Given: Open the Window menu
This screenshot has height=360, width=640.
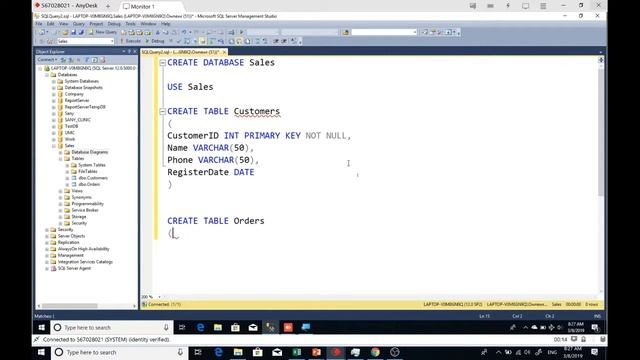Looking at the screenshot, I should tap(148, 24).
